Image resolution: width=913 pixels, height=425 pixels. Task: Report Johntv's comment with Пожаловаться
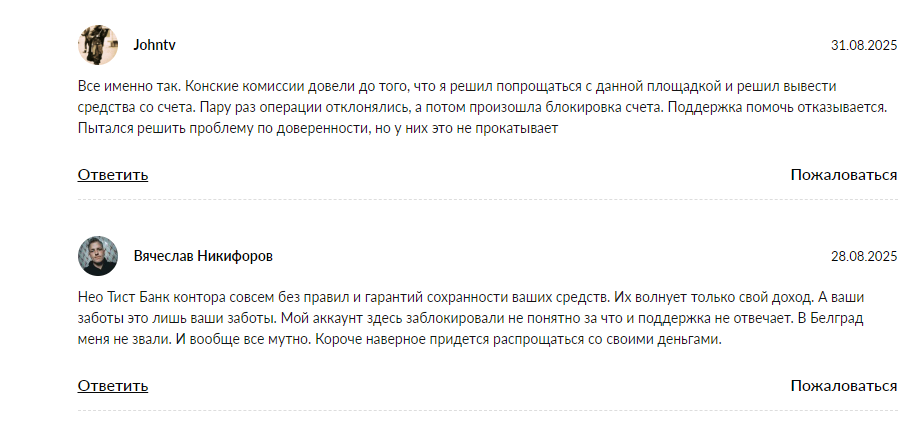(843, 175)
